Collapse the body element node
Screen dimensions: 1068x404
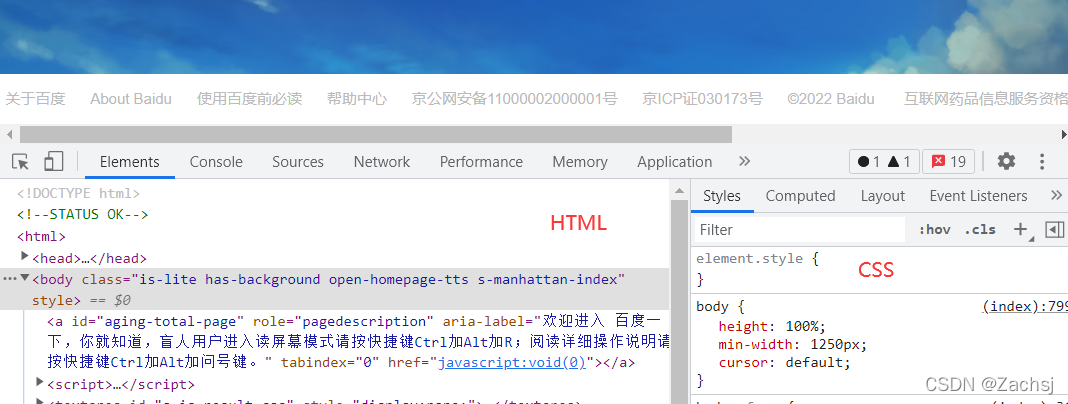[x=25, y=278]
